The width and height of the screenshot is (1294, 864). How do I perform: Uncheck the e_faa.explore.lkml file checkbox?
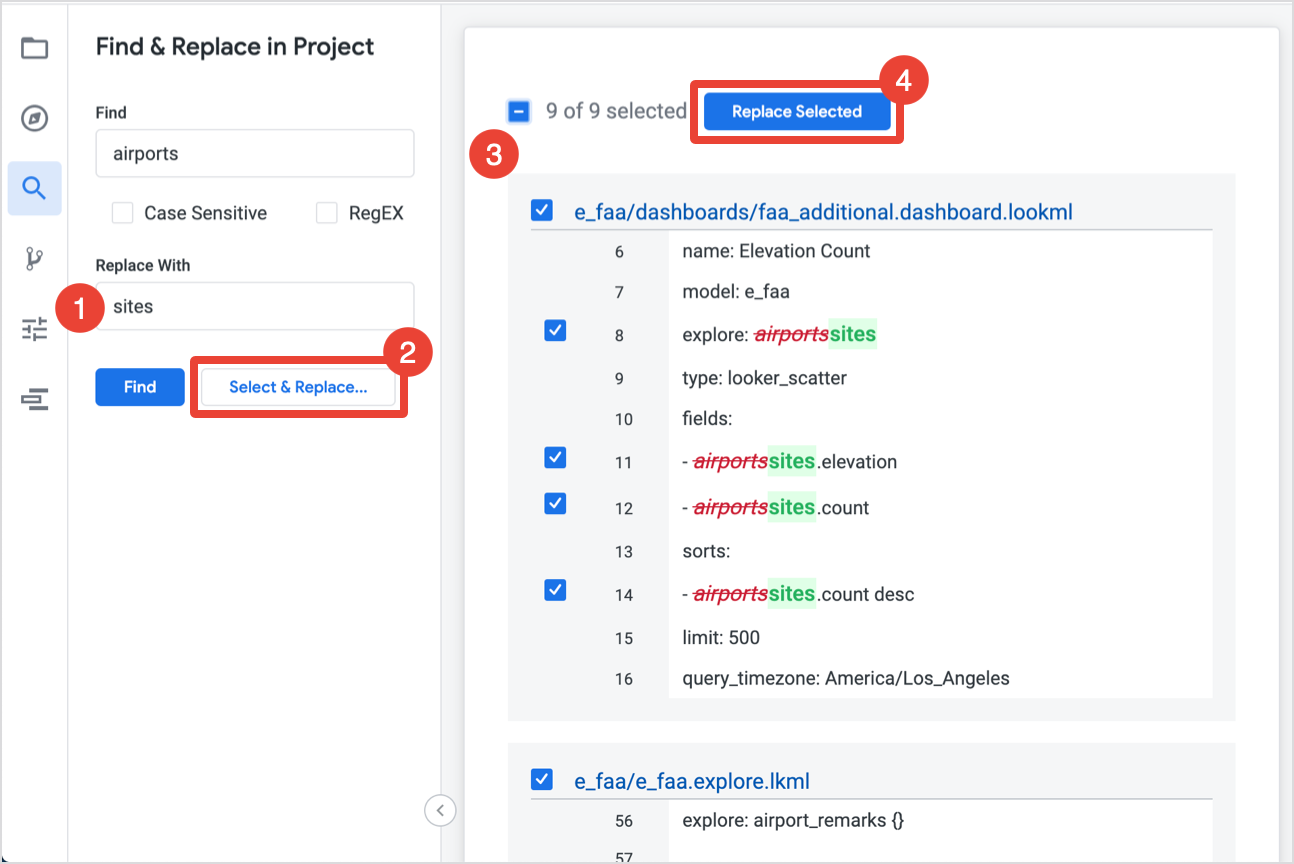pyautogui.click(x=542, y=779)
